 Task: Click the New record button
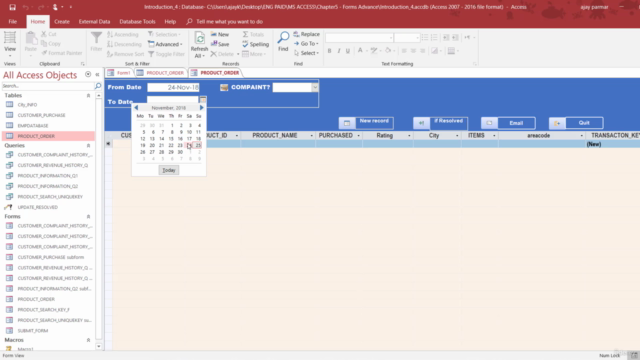point(367,122)
